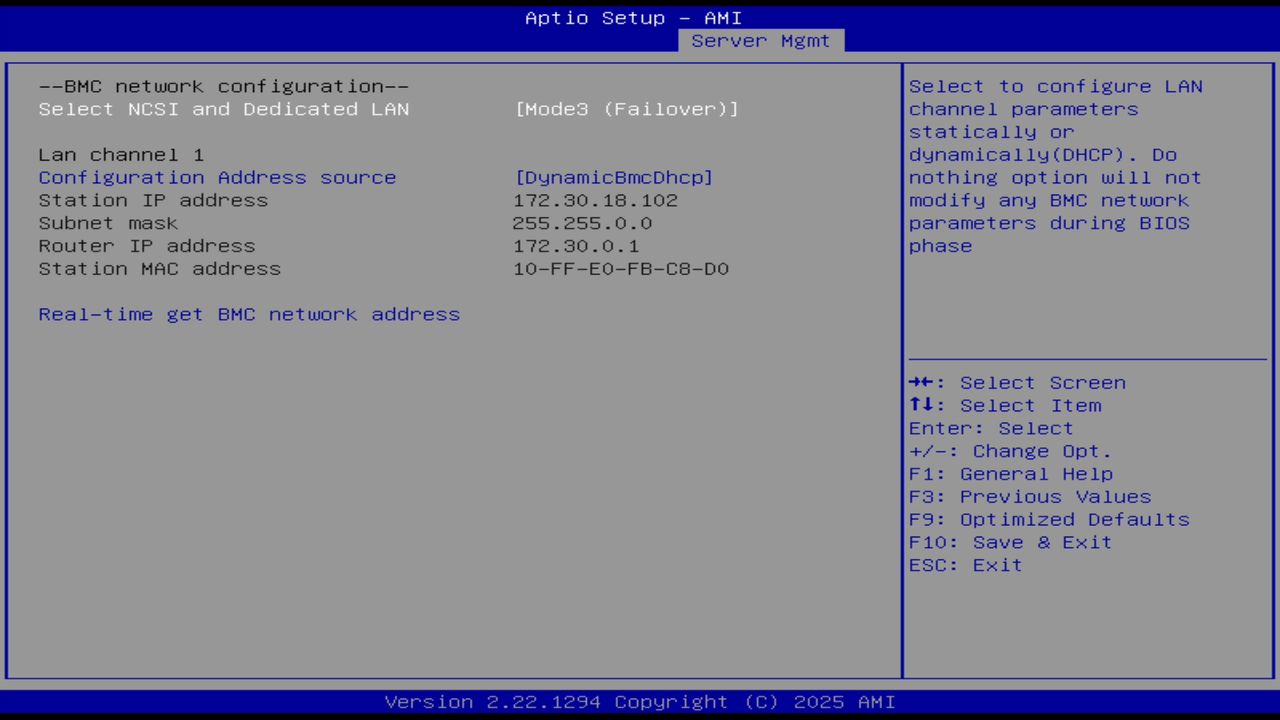Open the DynamicBmcDhcp option value
The width and height of the screenshot is (1280, 720).
pyautogui.click(x=614, y=177)
